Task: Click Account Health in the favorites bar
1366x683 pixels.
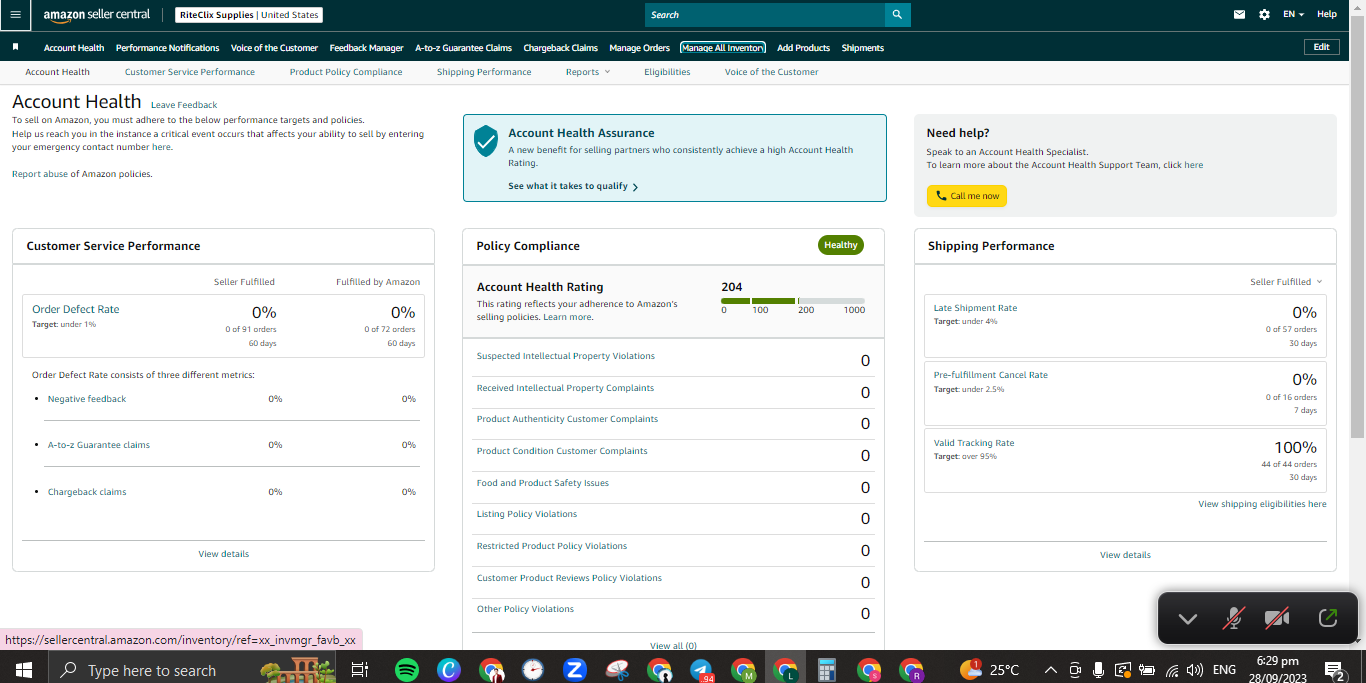Action: pos(74,48)
